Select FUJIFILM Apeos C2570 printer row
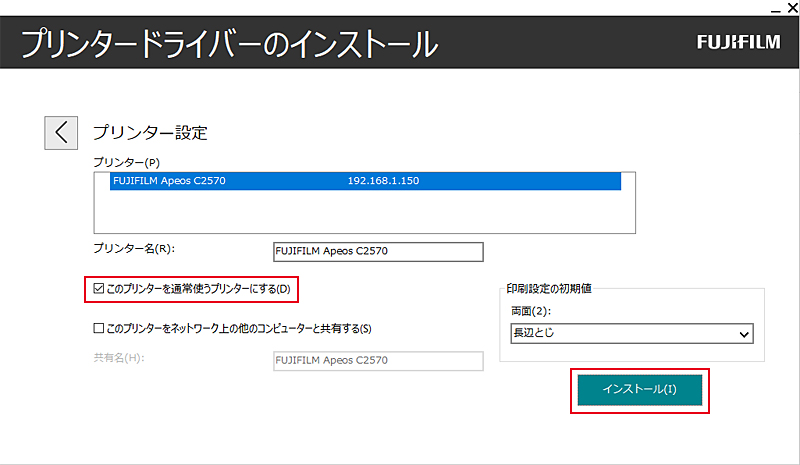The image size is (800, 465). [x=365, y=181]
